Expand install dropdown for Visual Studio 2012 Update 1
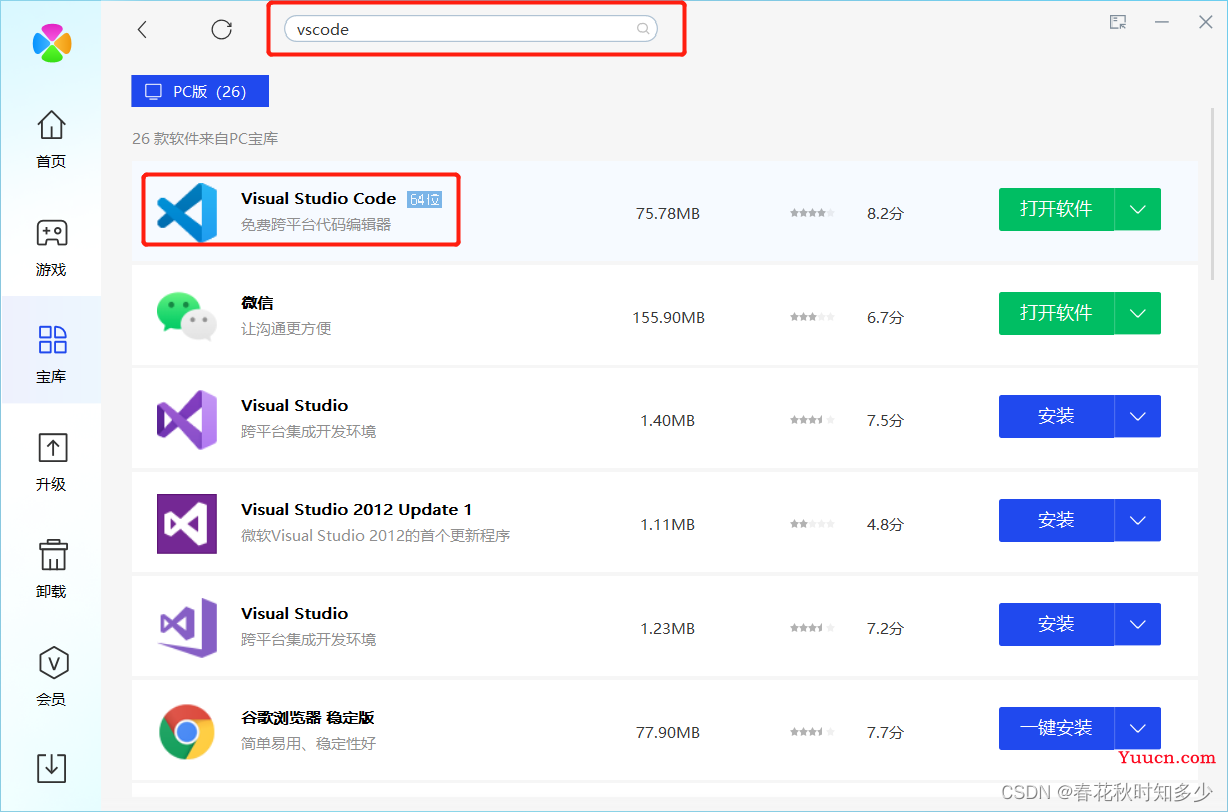The width and height of the screenshot is (1228, 812). (1138, 520)
